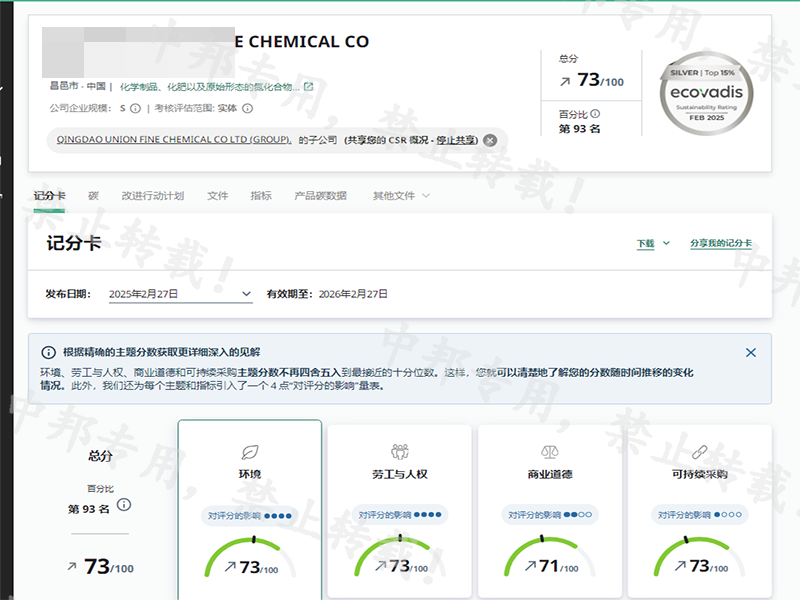This screenshot has width=800, height=600.
Task: Open the 改进行动计划 tab
Action: click(152, 196)
